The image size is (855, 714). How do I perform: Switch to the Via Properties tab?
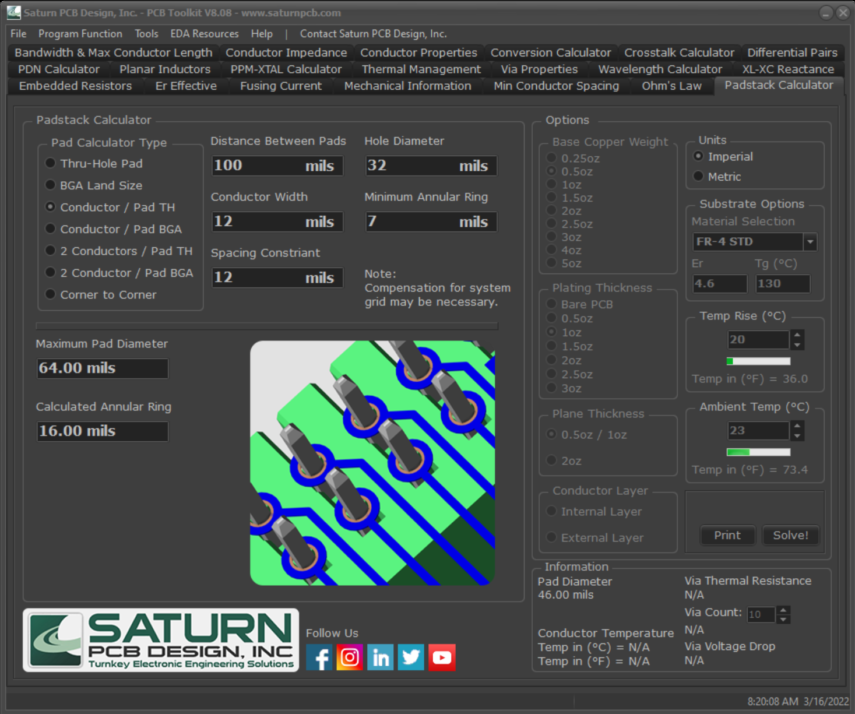[539, 69]
